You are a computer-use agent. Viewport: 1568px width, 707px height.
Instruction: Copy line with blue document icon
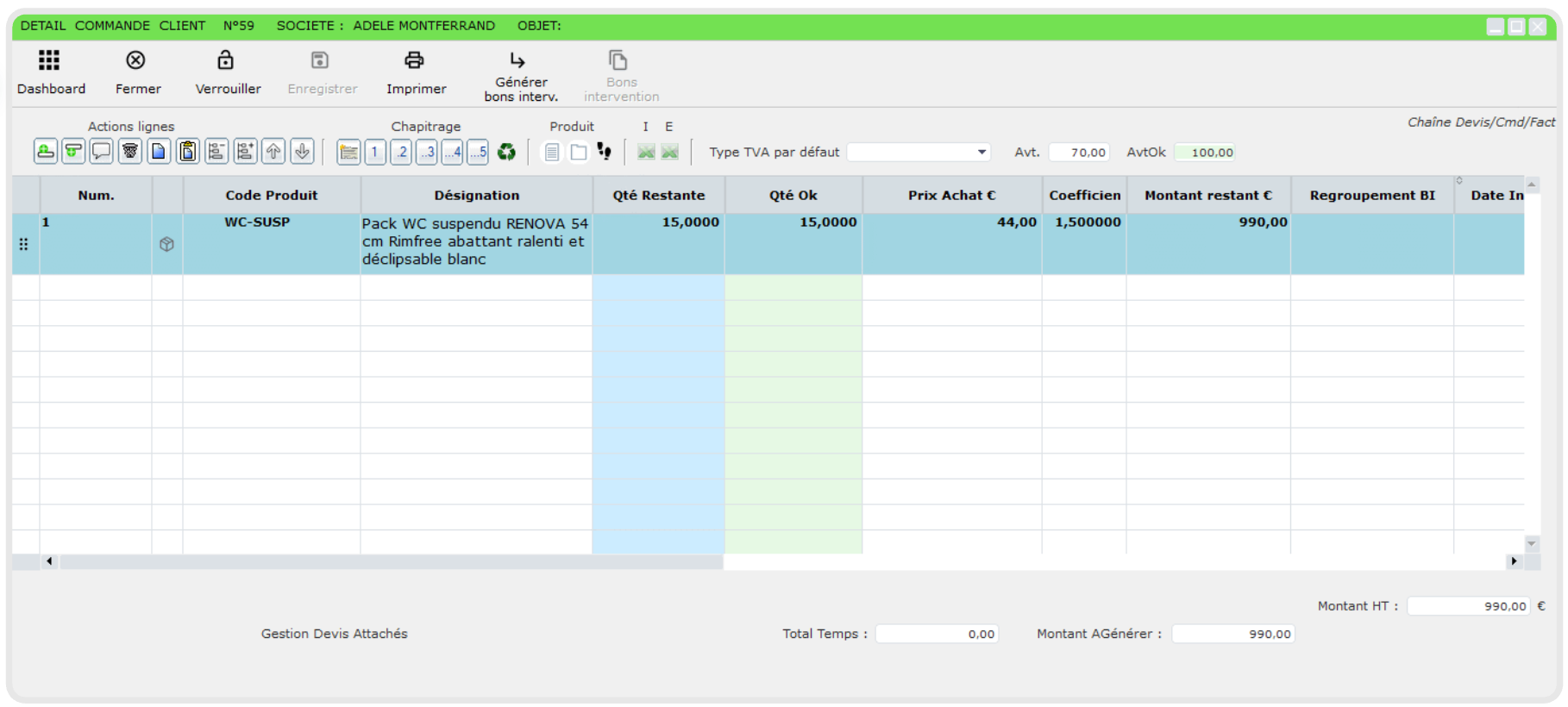[159, 152]
